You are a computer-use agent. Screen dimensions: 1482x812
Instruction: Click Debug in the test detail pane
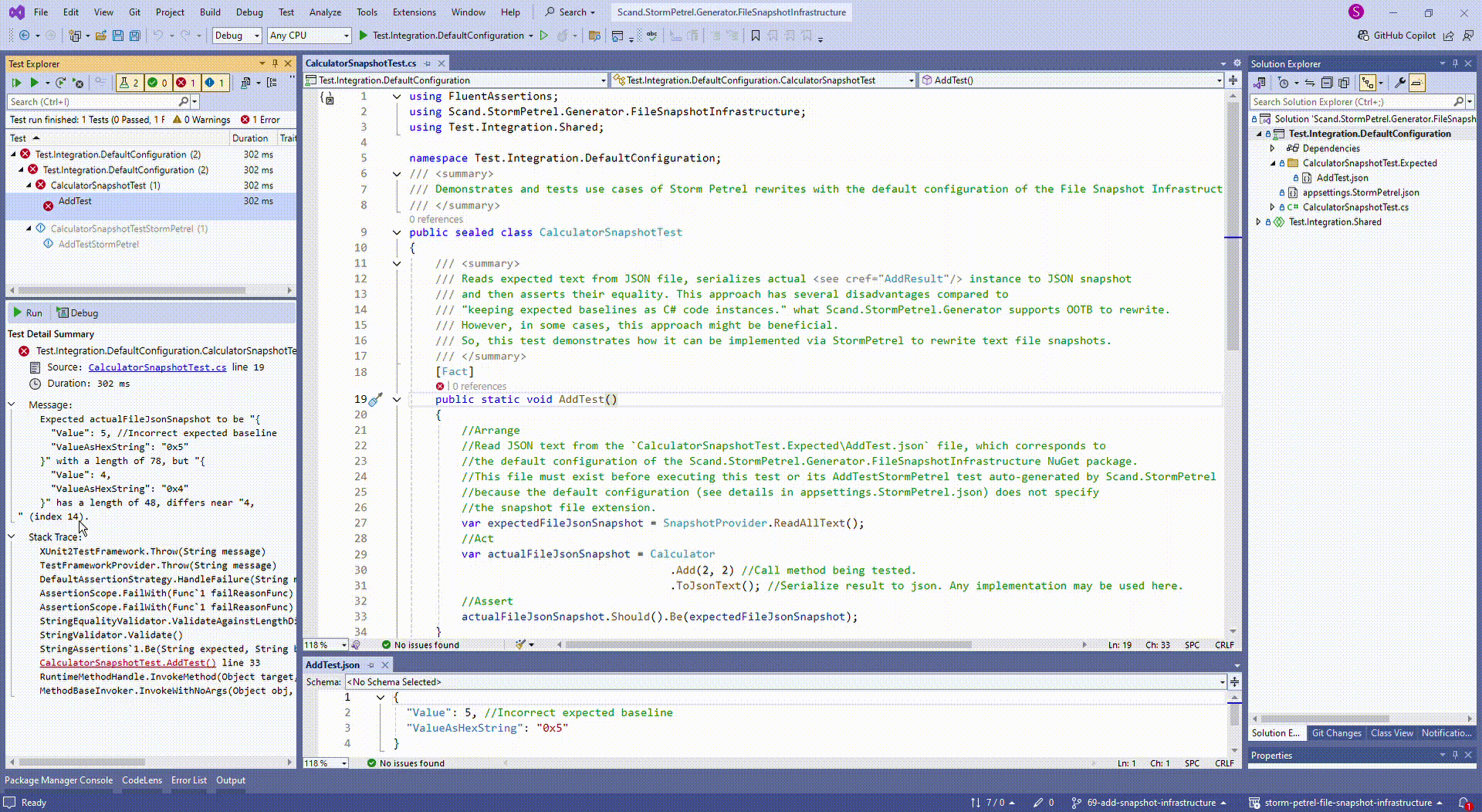pyautogui.click(x=77, y=313)
